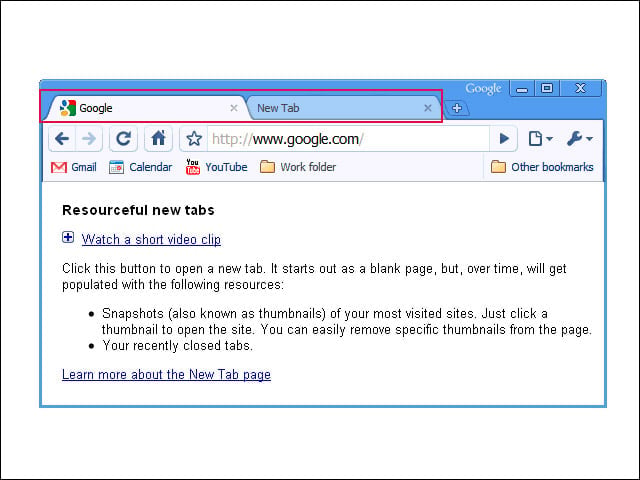Go forward using the forward arrow
The height and width of the screenshot is (480, 640).
tap(89, 139)
